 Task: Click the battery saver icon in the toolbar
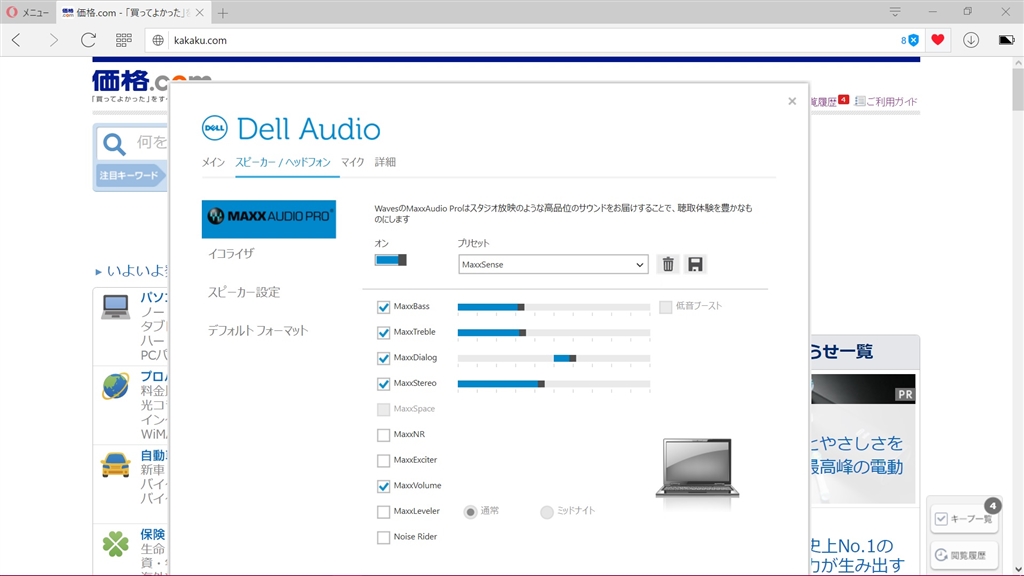pyautogui.click(x=1006, y=40)
